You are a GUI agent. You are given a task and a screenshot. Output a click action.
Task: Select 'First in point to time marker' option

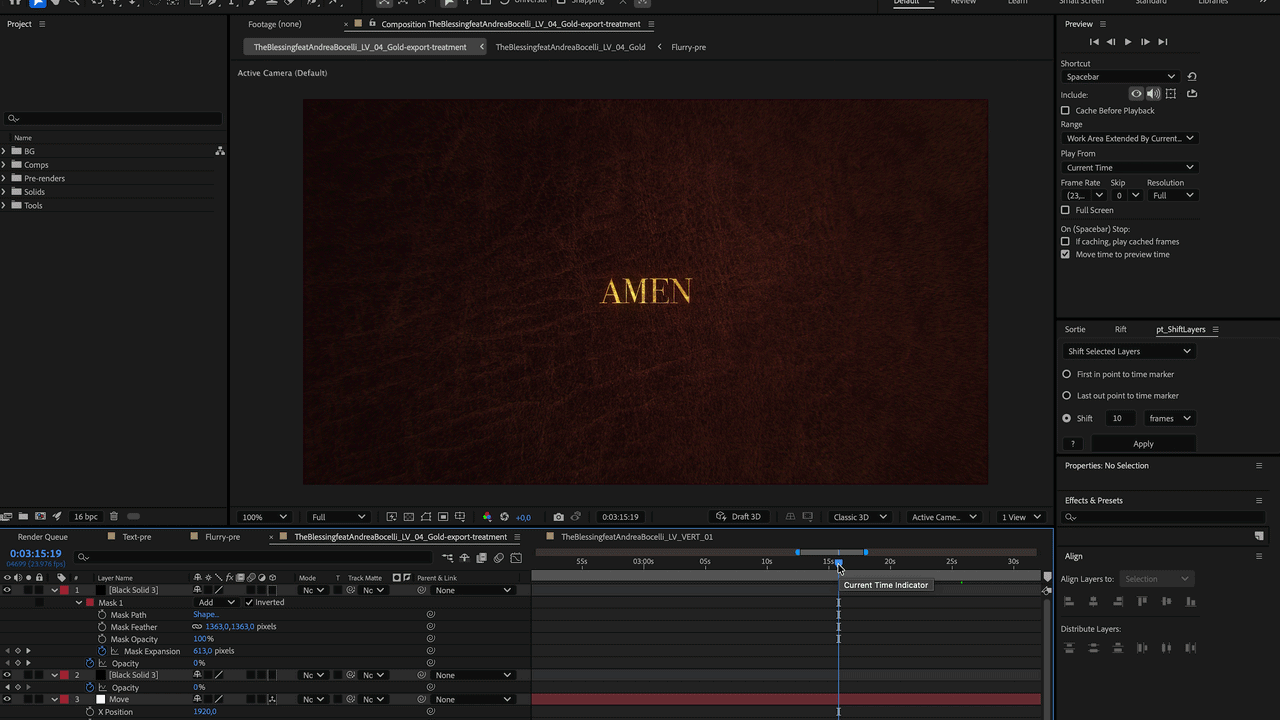pos(1066,374)
